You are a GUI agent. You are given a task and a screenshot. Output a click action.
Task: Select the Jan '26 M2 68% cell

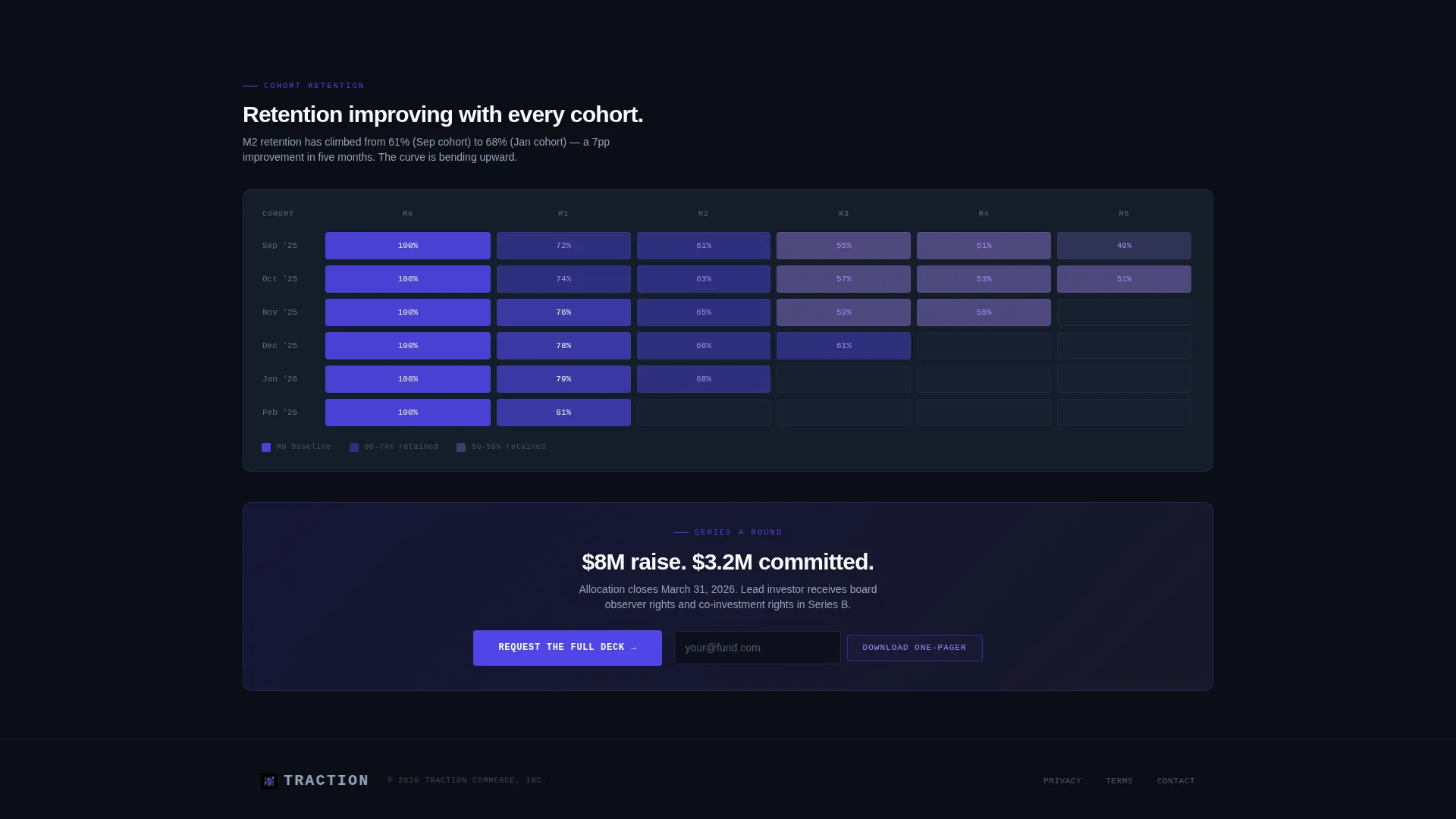pyautogui.click(x=704, y=379)
